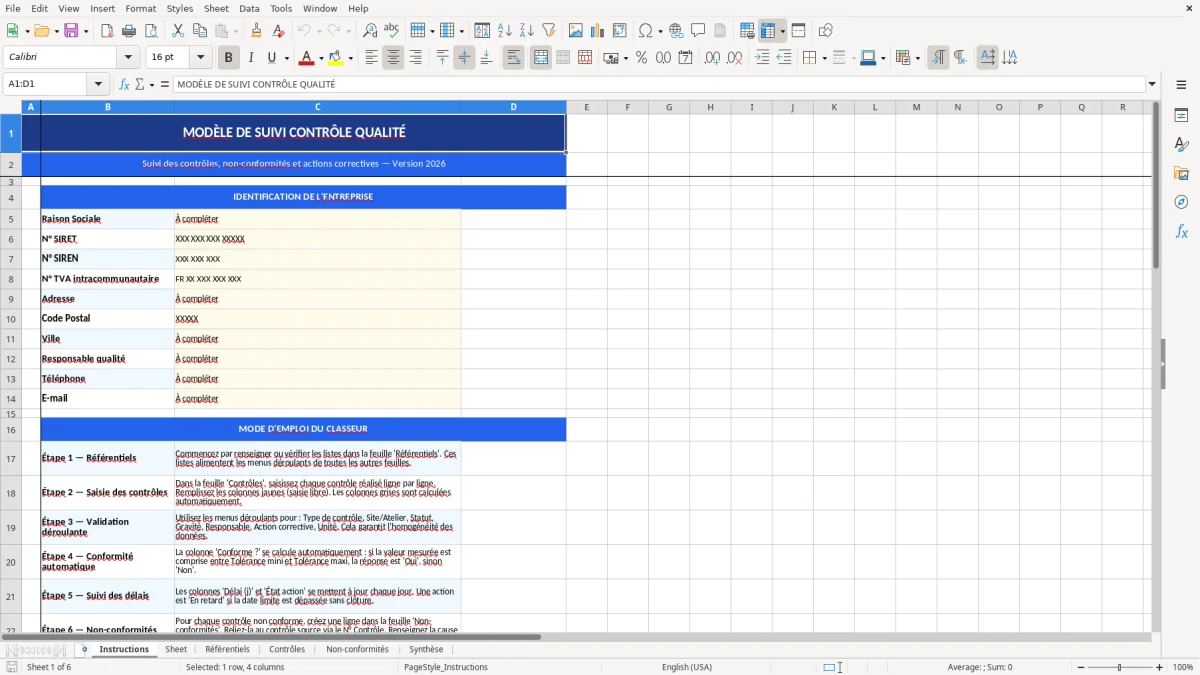This screenshot has height=675, width=1200.
Task: Open the sidebar Gallery panel
Action: coord(1181,173)
